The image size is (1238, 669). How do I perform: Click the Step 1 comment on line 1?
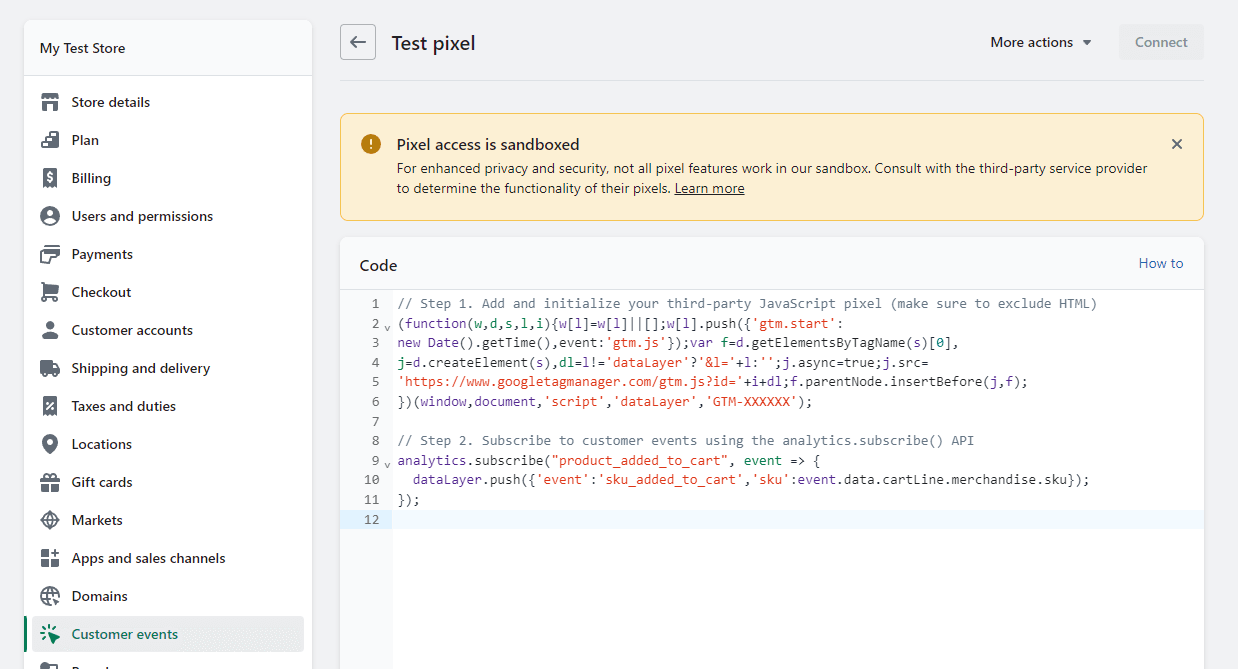tap(747, 303)
